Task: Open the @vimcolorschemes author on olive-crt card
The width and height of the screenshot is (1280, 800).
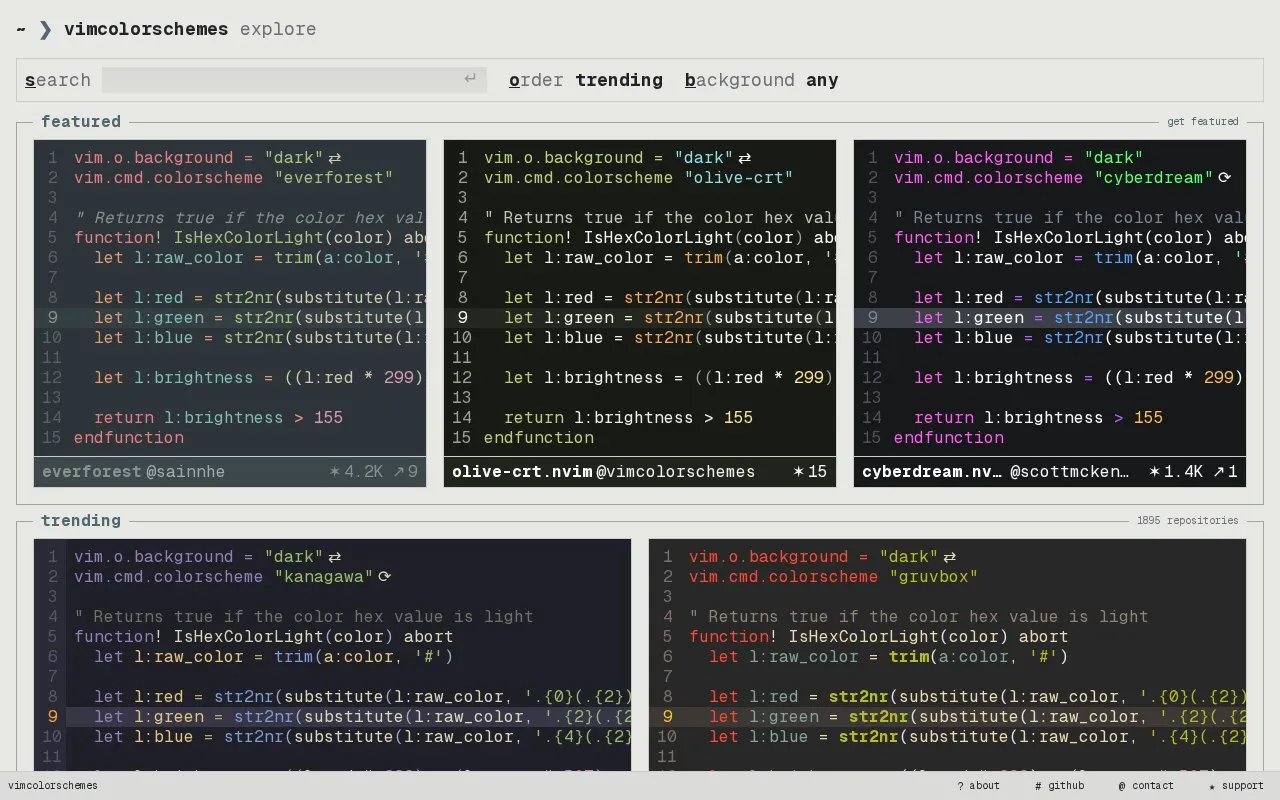Action: pos(676,471)
